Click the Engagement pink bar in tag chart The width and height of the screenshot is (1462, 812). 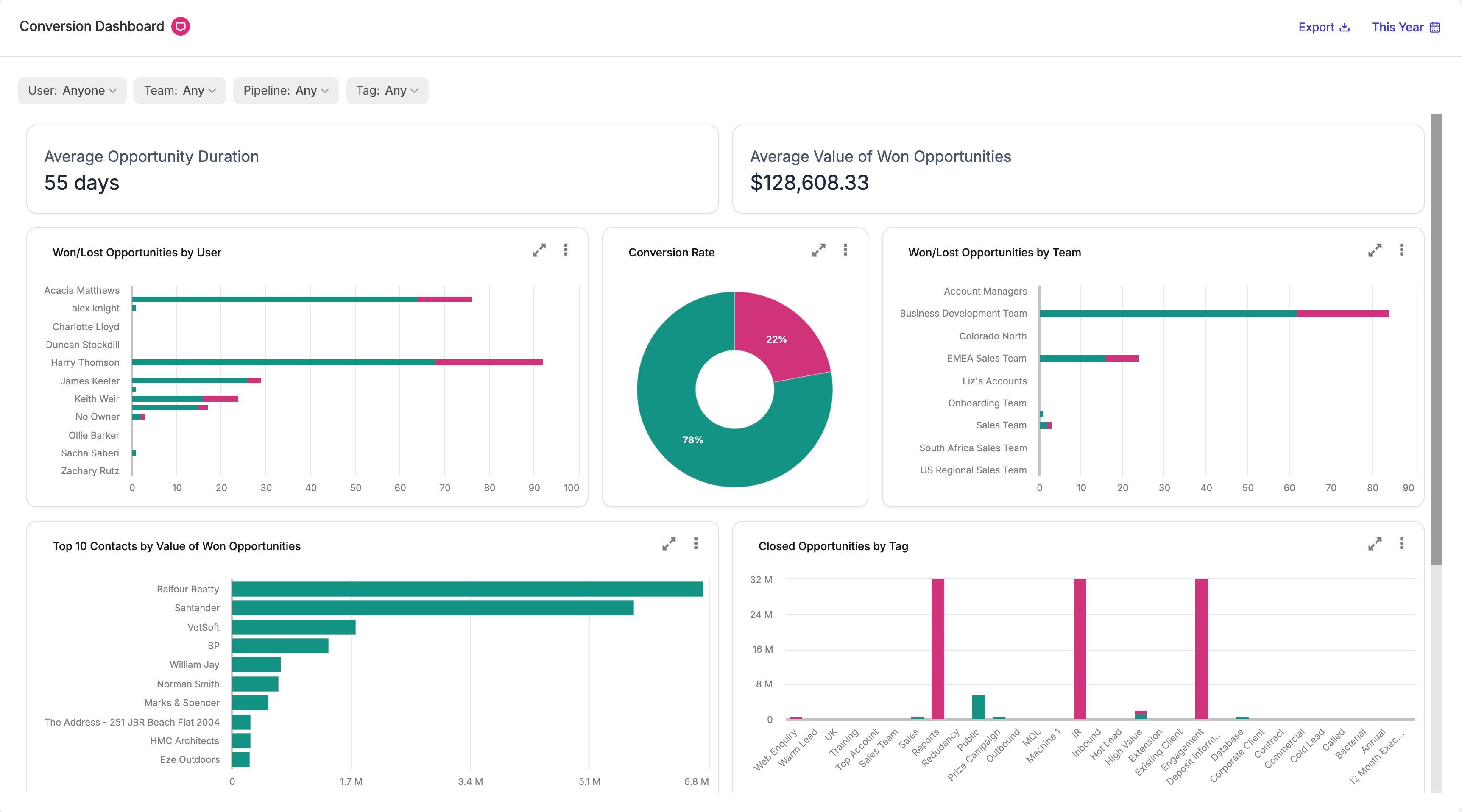click(1202, 649)
